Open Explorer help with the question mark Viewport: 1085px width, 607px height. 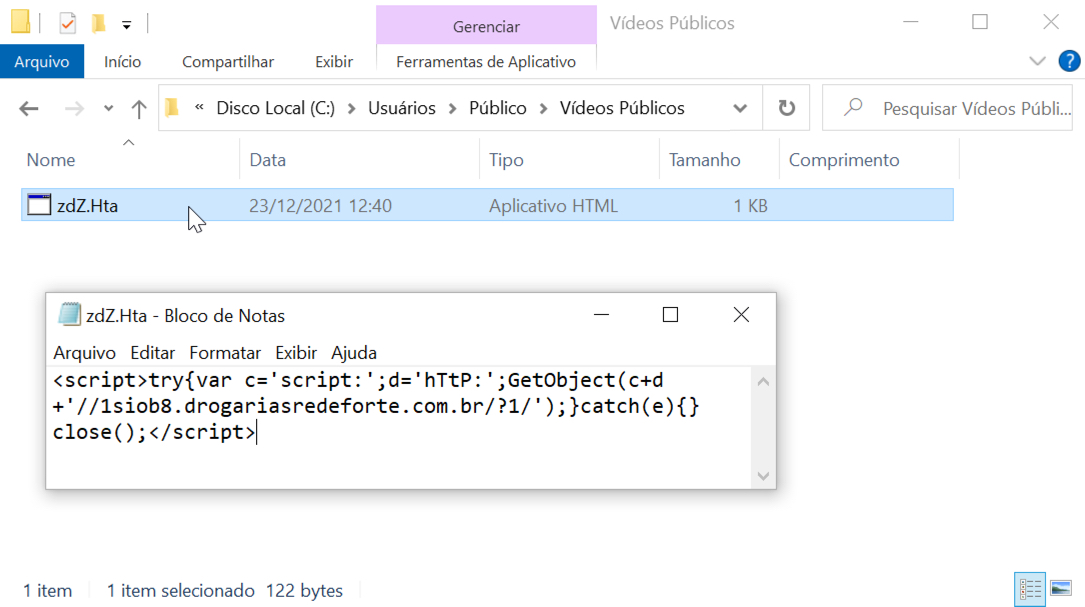(x=1069, y=62)
